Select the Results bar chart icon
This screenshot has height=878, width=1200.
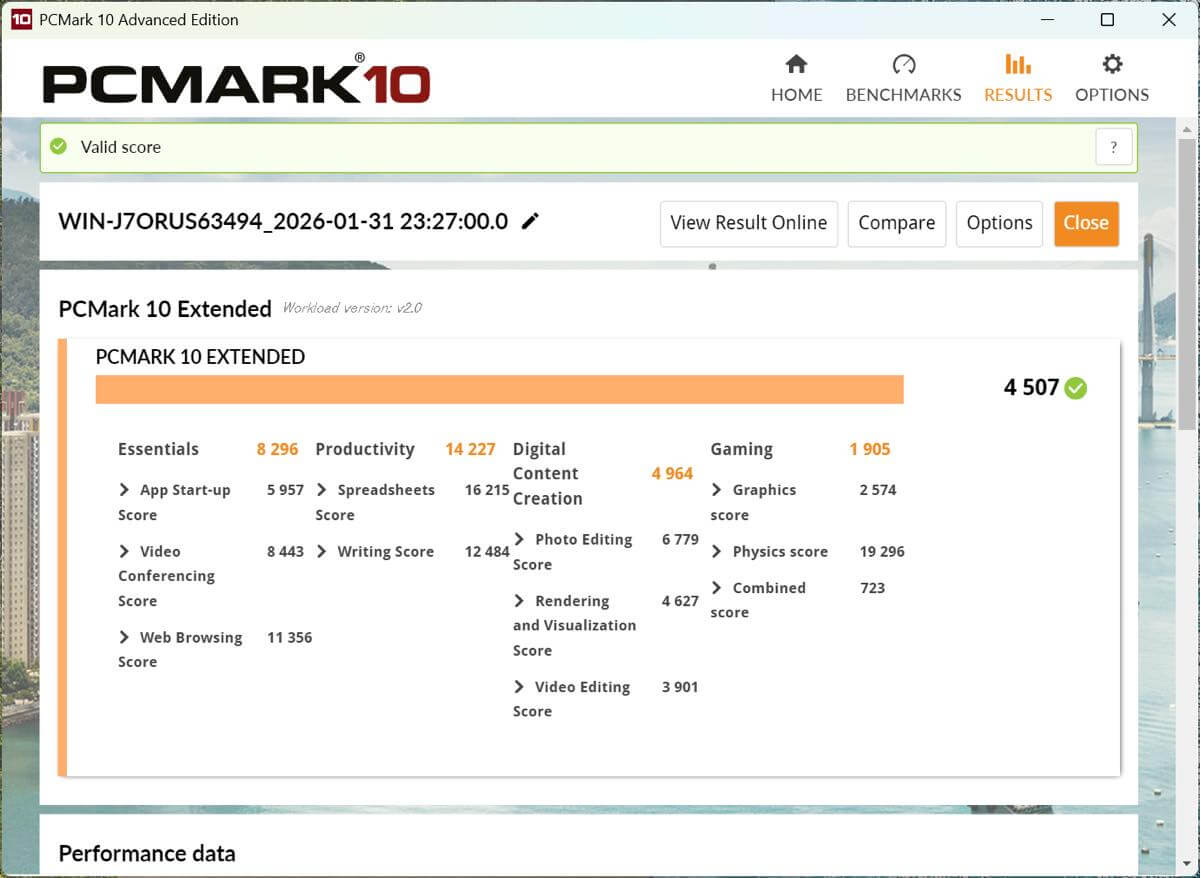tap(1017, 65)
